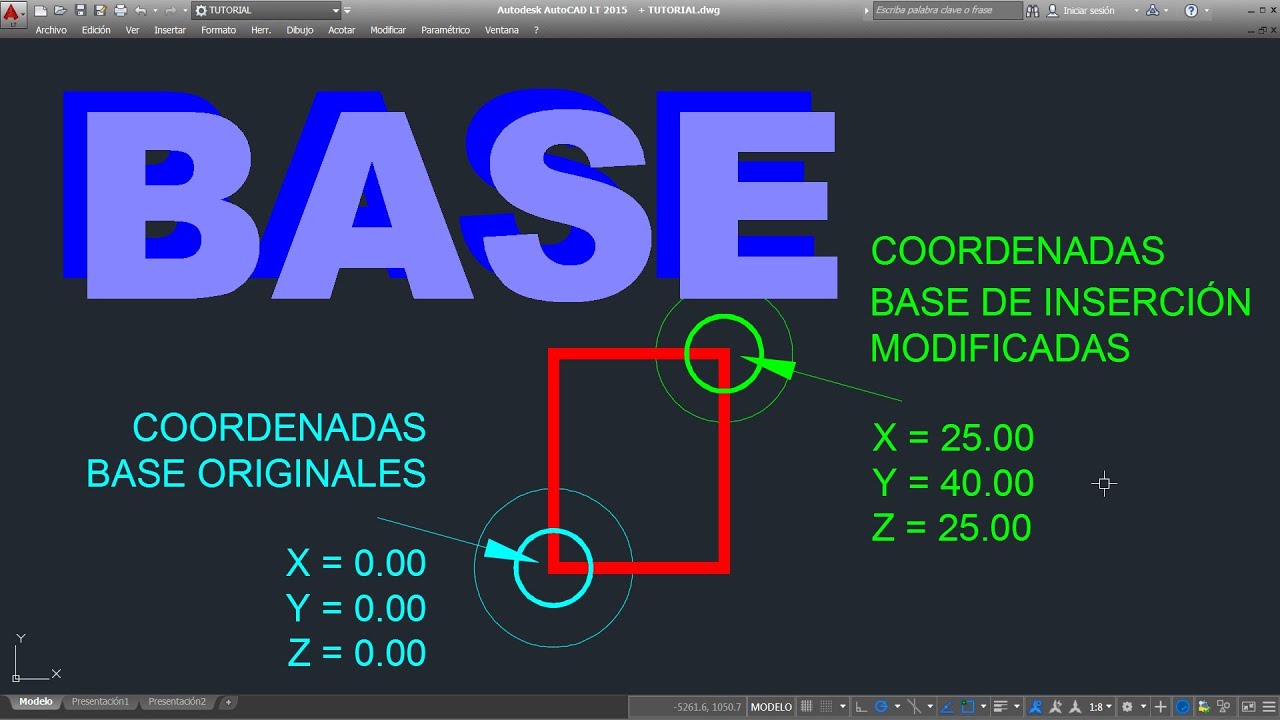Screen dimensions: 1280x720
Task: Click the 'Escriba palabra clave o frase' search field
Action: click(947, 10)
